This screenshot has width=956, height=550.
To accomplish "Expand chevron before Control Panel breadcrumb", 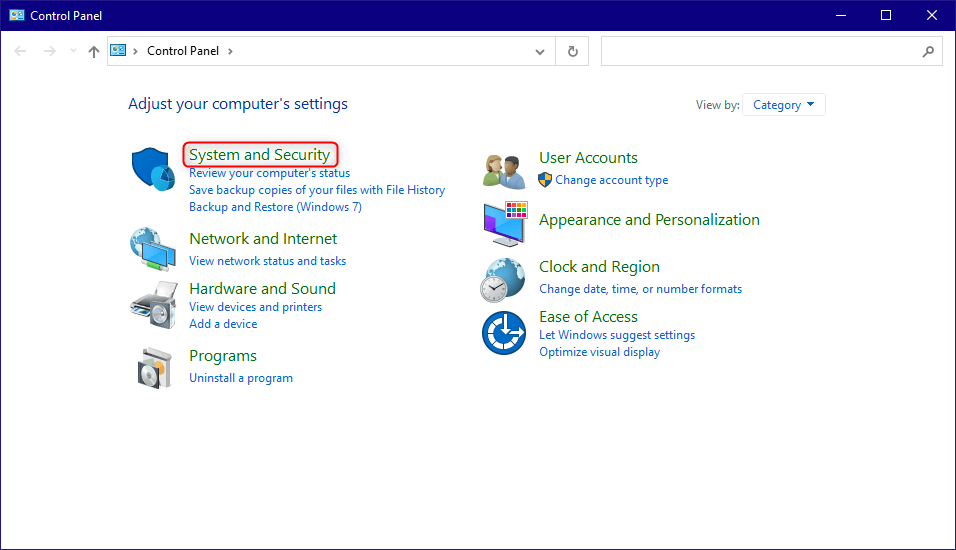I will 135,51.
